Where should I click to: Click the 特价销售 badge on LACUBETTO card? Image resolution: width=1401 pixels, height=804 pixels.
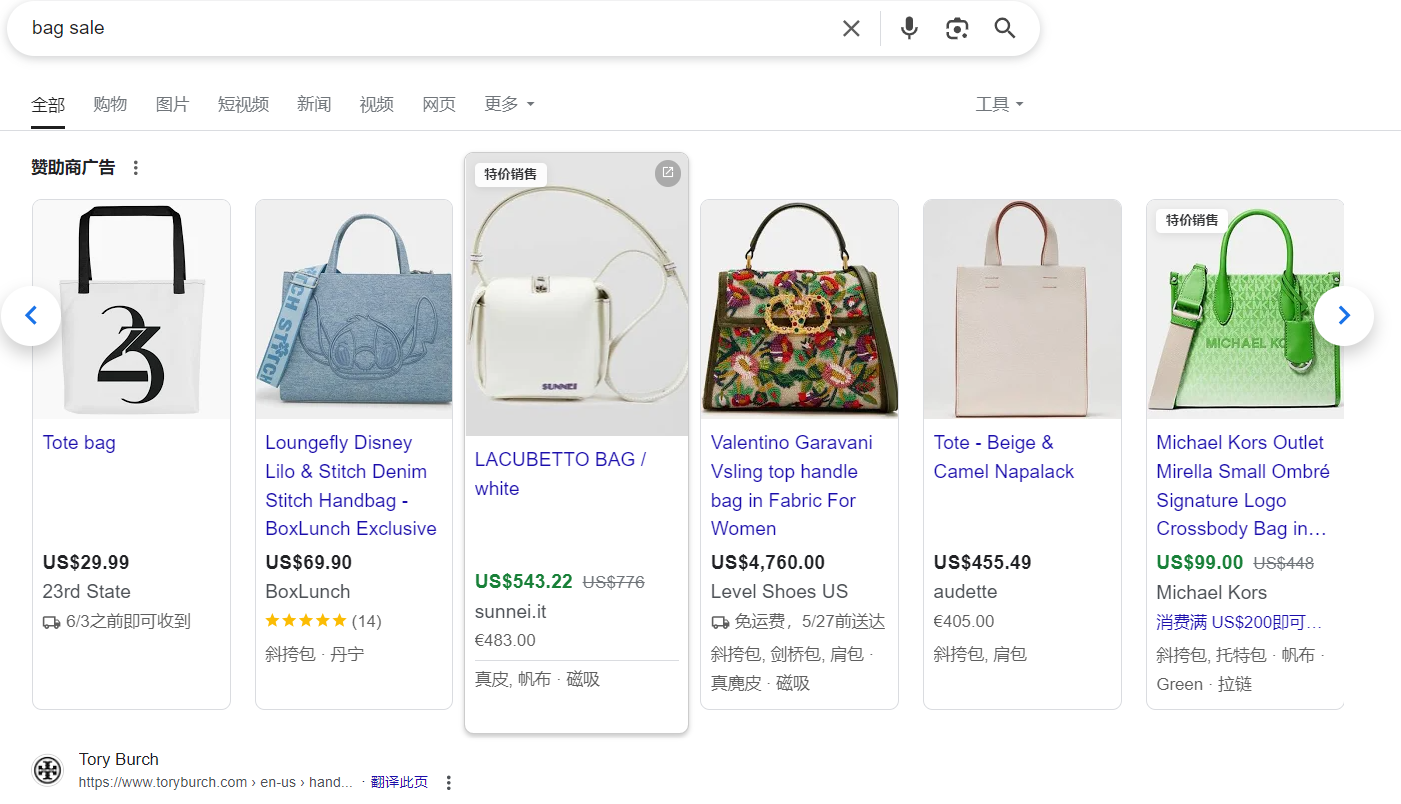point(511,174)
